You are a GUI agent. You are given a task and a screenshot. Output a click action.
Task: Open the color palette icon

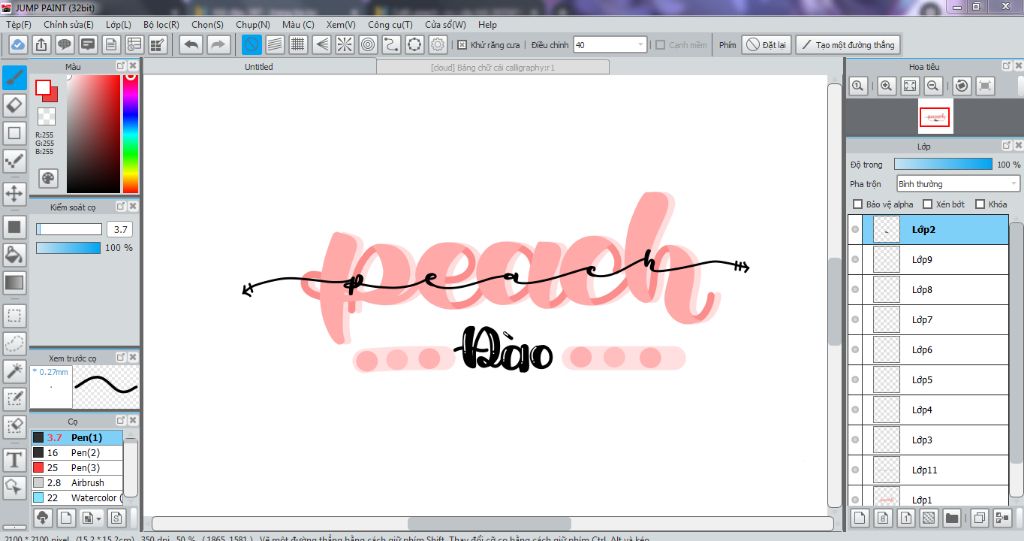tap(48, 178)
